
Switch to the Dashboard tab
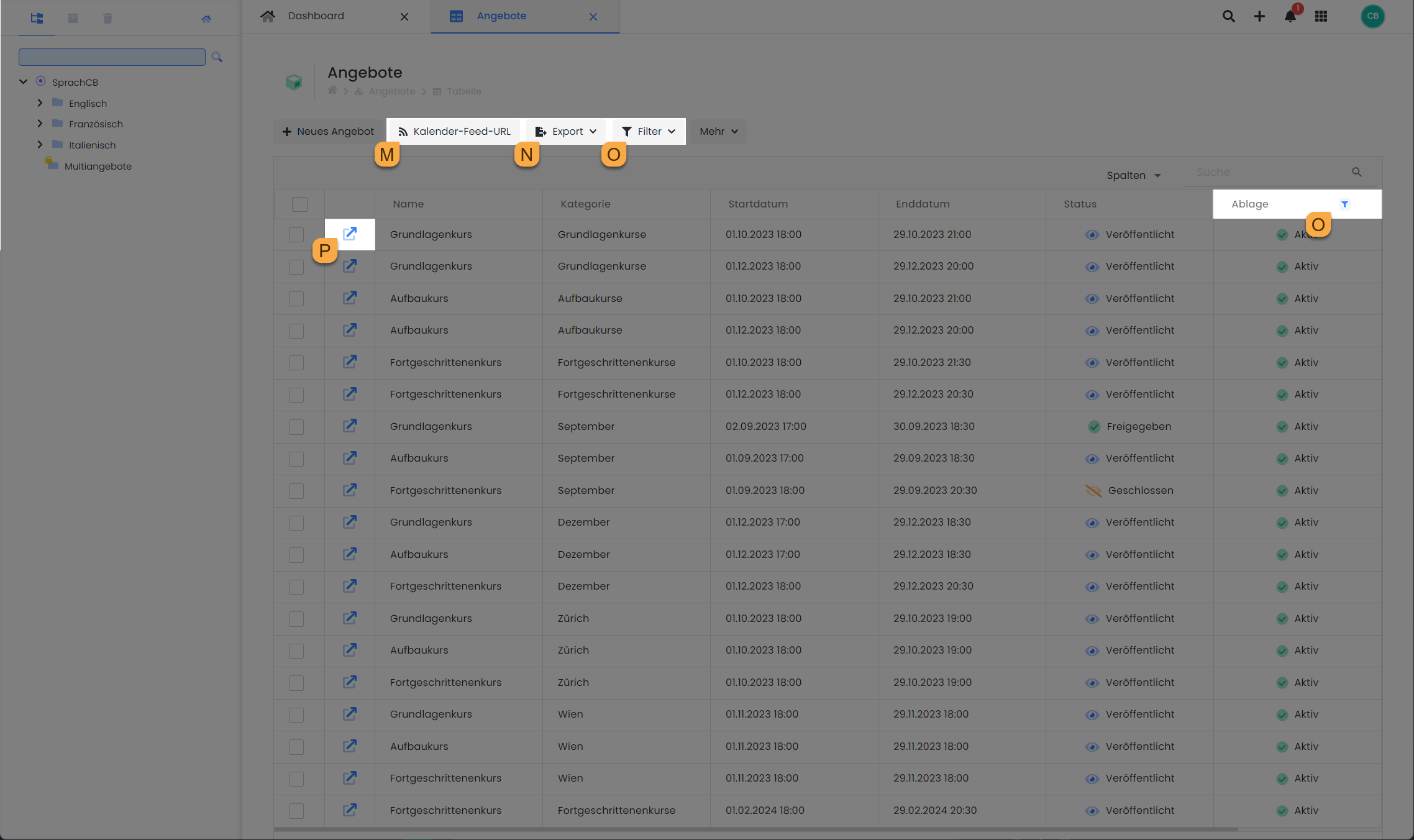[316, 16]
